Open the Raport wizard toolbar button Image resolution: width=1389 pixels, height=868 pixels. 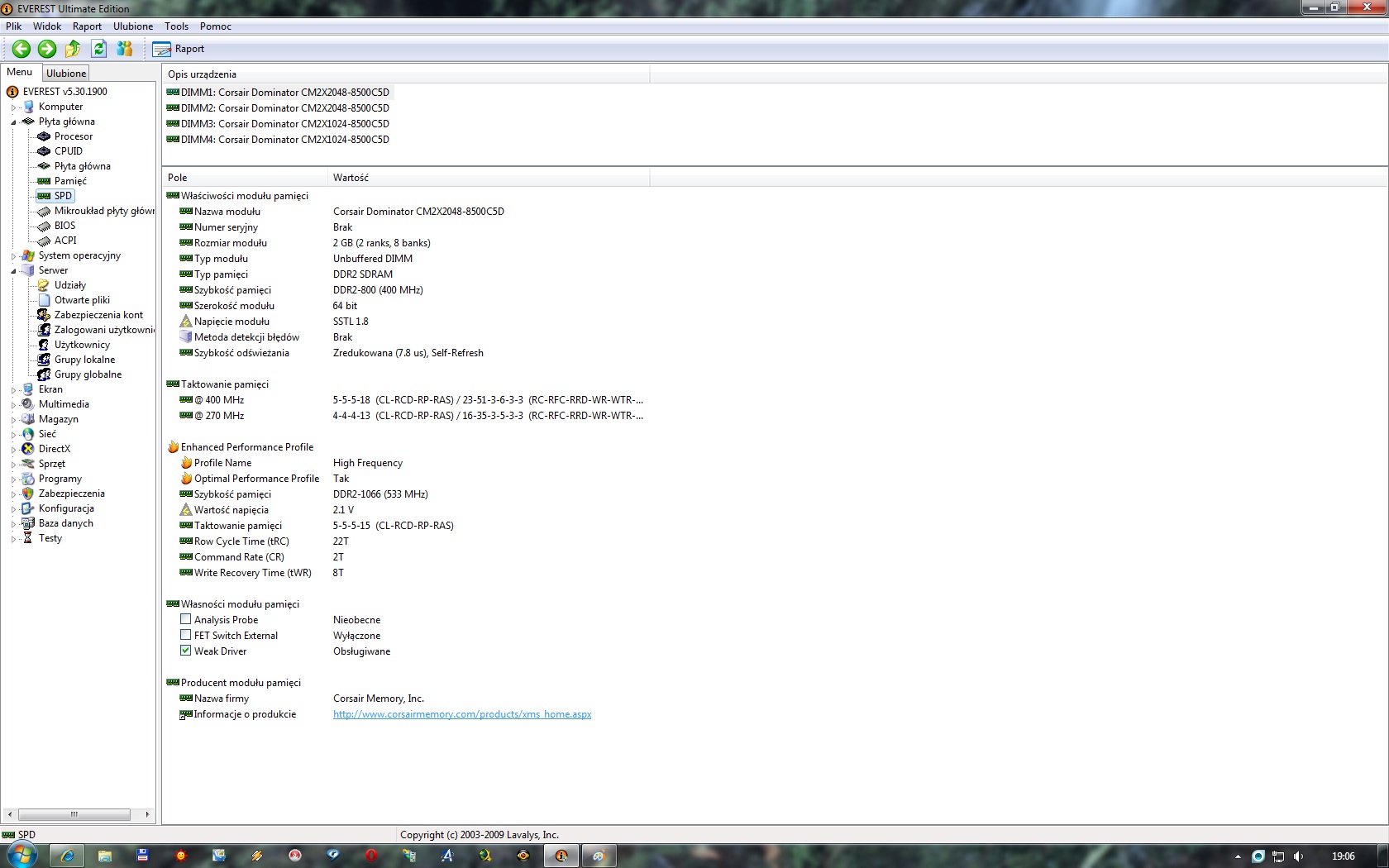[x=179, y=49]
